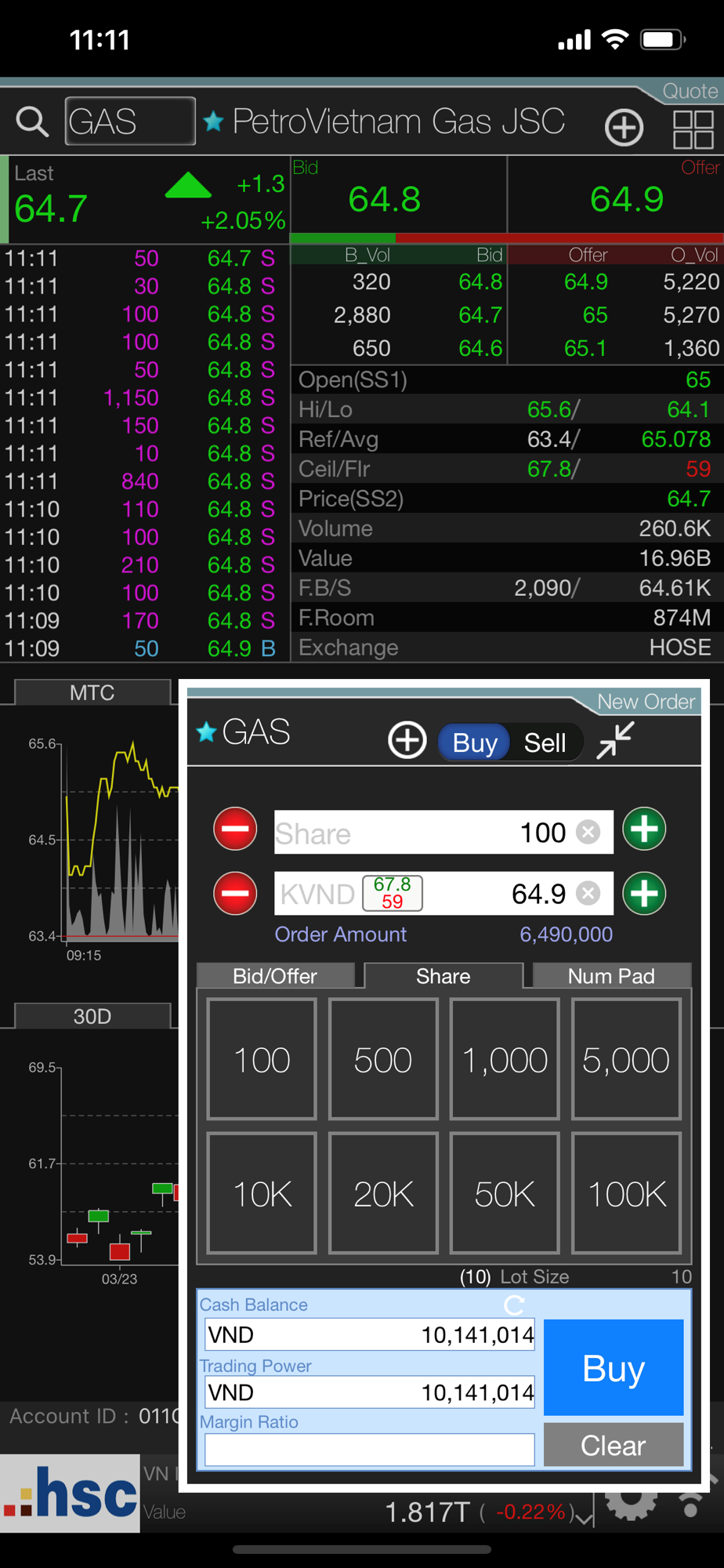Switch to the Num Pad tab
724x1568 pixels.
tap(611, 976)
